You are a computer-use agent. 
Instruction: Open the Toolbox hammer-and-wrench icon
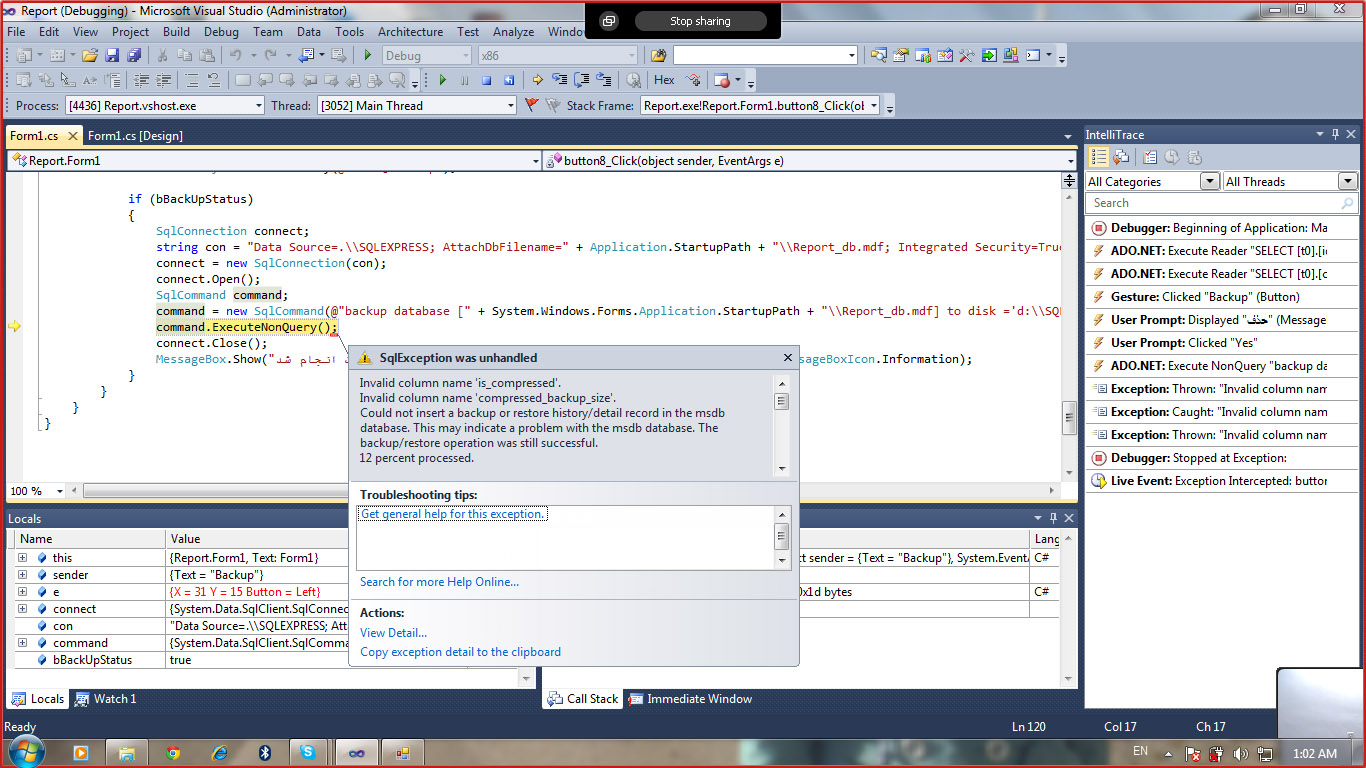coord(966,56)
